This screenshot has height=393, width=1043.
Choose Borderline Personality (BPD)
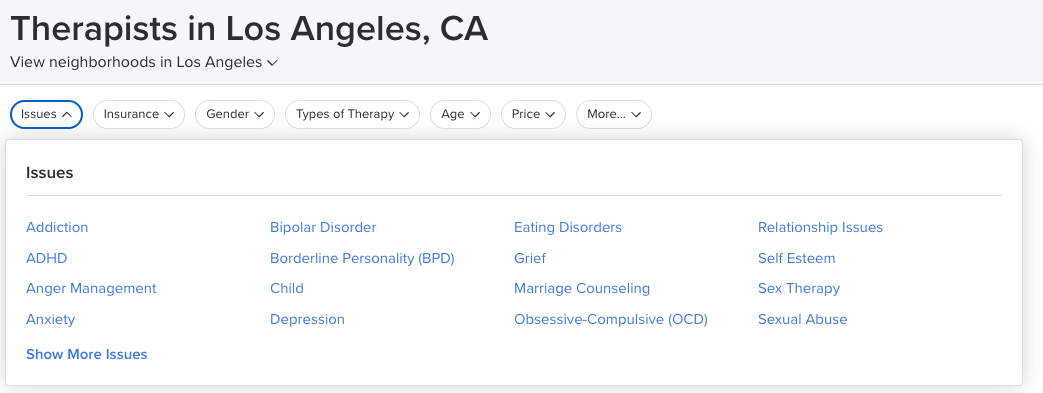(x=362, y=258)
